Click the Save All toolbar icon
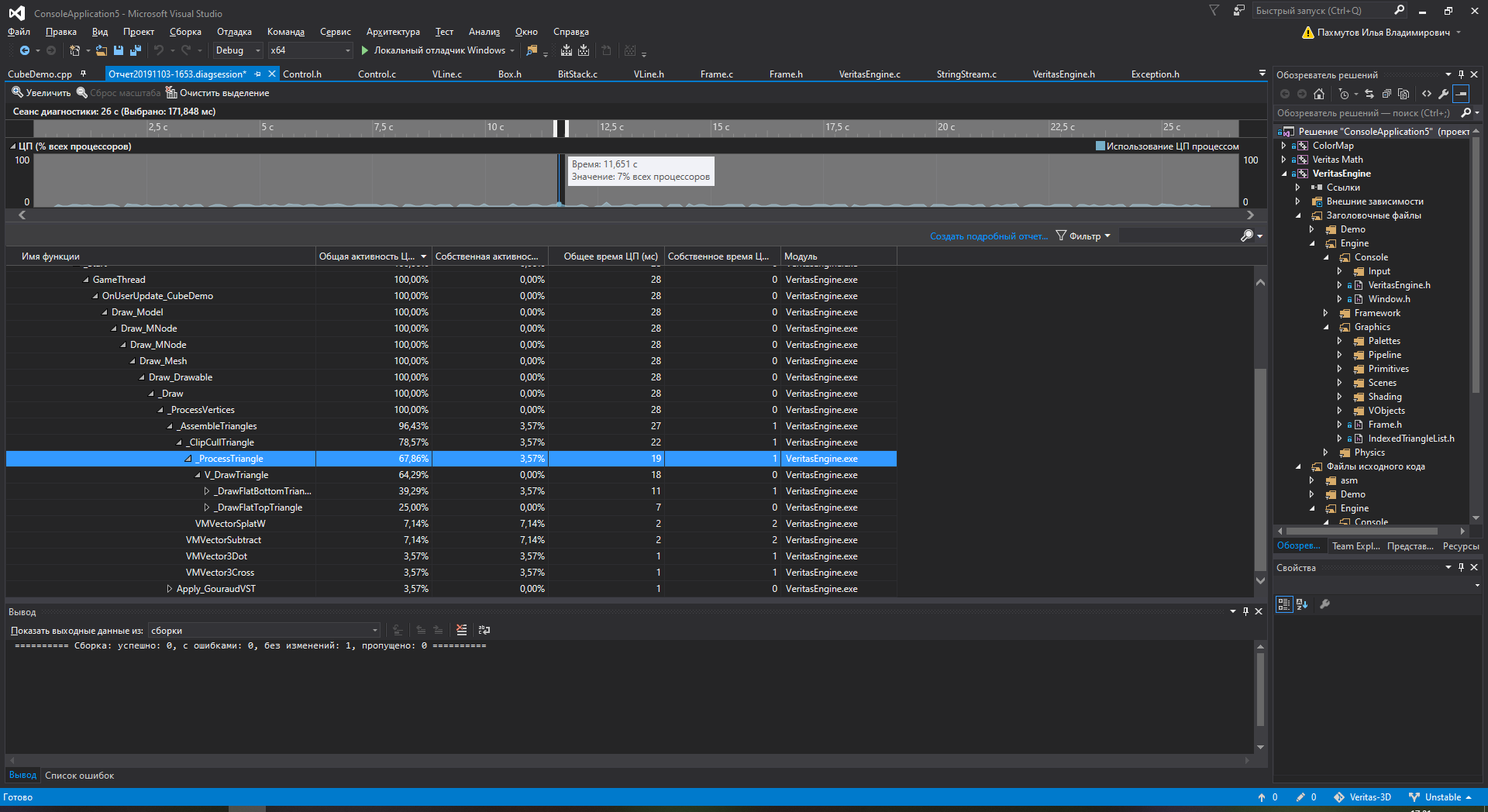 136,50
